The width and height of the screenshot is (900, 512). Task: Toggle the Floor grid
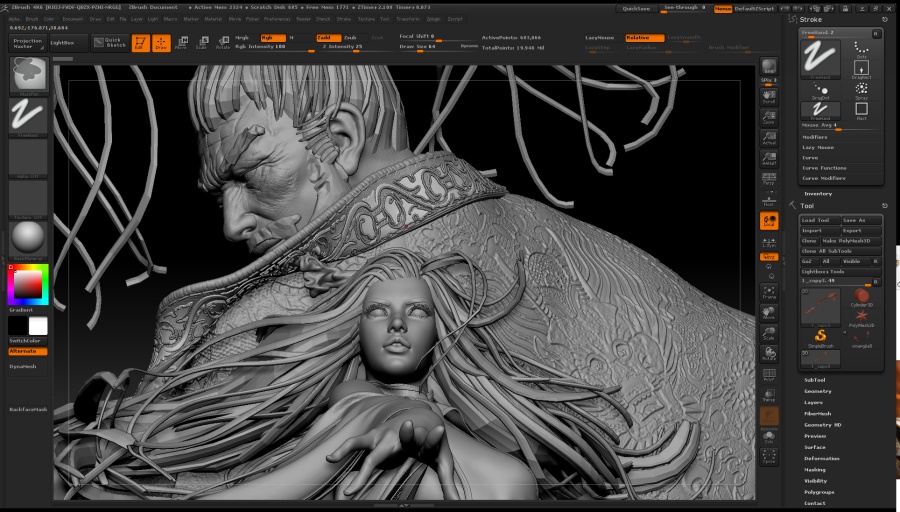(769, 200)
